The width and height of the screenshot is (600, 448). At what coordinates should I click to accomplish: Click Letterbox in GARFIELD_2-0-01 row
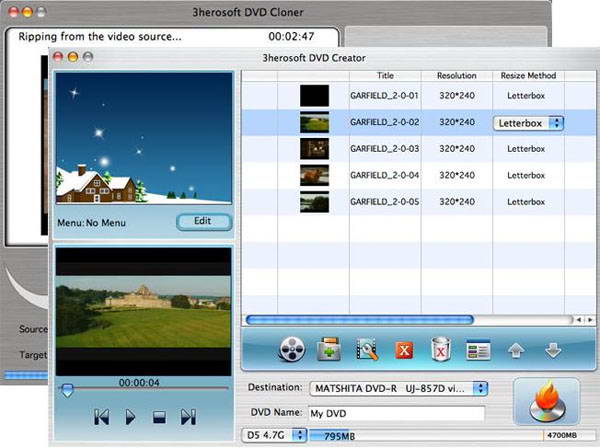tap(526, 96)
